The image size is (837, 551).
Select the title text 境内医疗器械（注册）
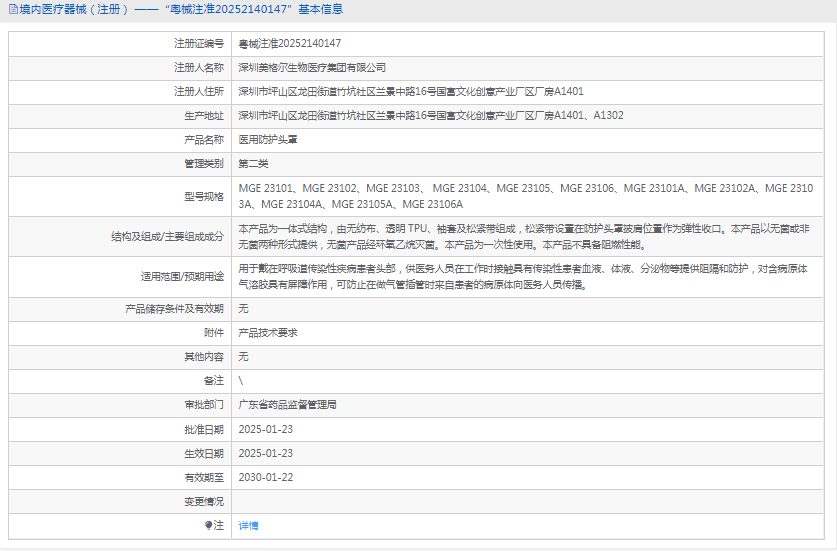click(x=74, y=9)
